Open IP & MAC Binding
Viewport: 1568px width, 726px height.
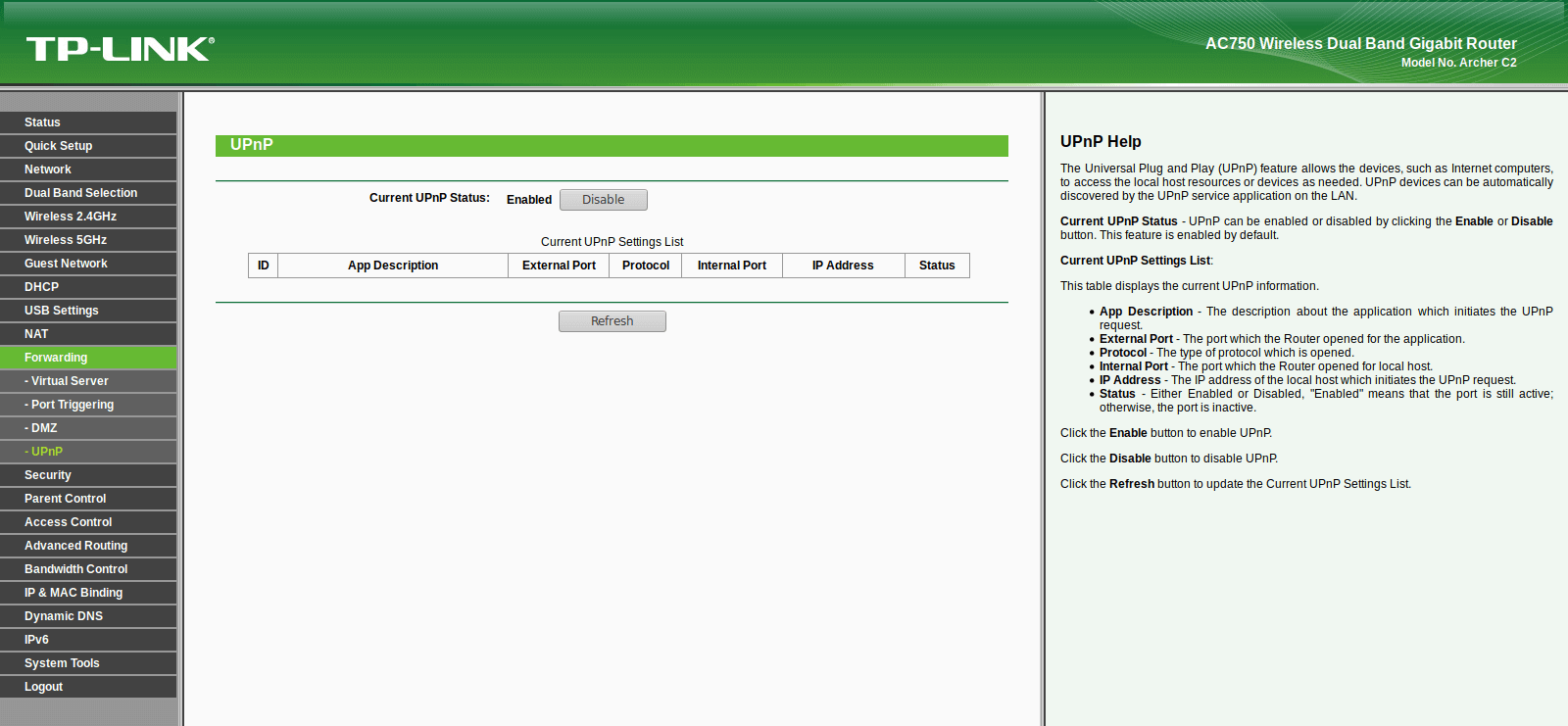[x=88, y=593]
